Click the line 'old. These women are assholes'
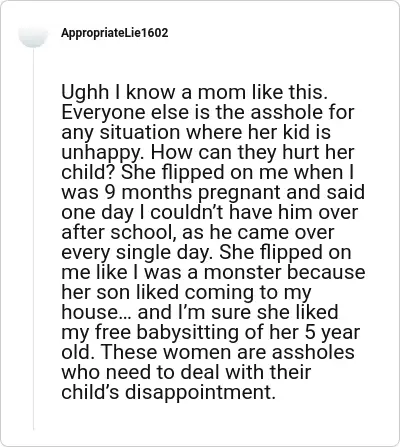This screenshot has width=400, height=447. pyautogui.click(x=208, y=352)
